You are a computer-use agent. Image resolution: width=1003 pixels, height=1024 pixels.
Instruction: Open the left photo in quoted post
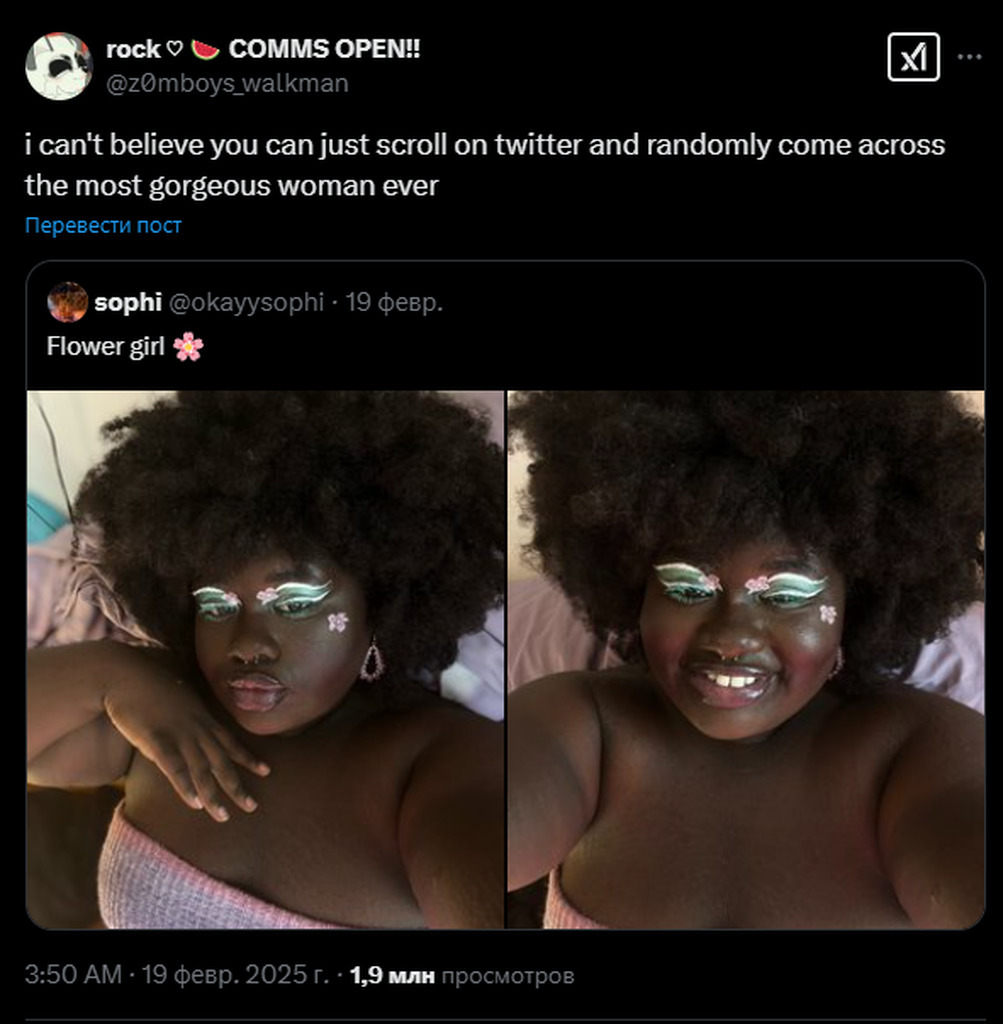point(265,659)
